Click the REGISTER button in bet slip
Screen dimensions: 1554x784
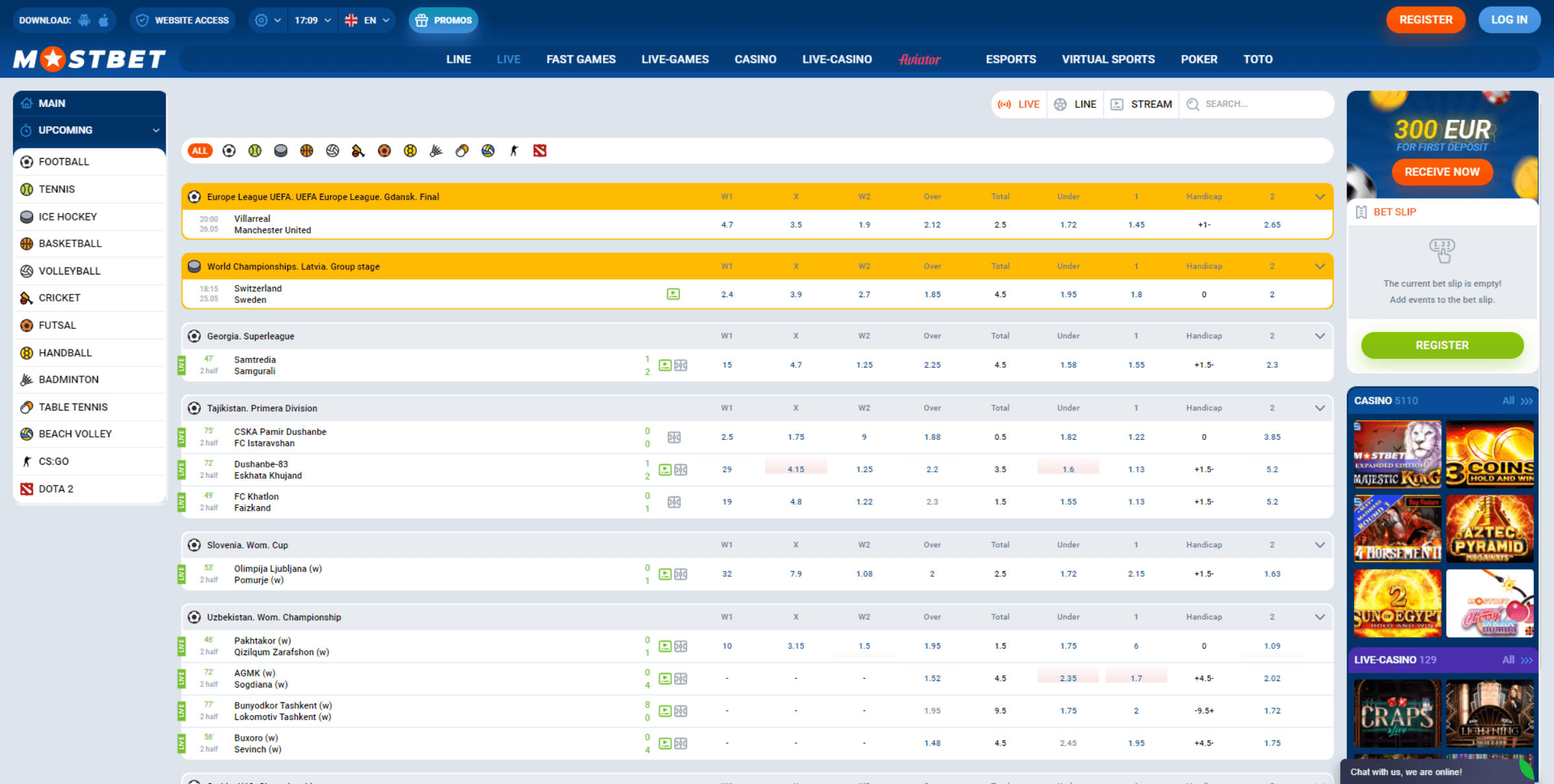tap(1442, 345)
